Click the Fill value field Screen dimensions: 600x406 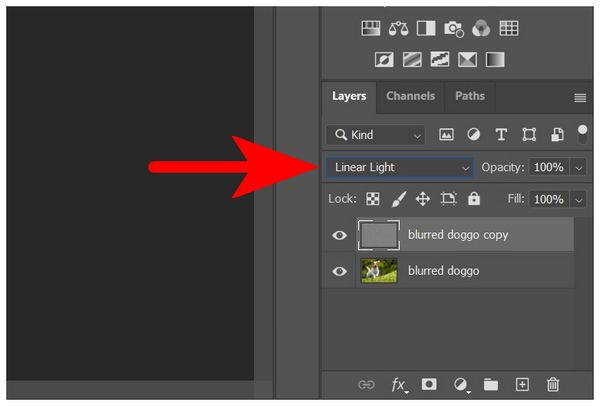549,199
